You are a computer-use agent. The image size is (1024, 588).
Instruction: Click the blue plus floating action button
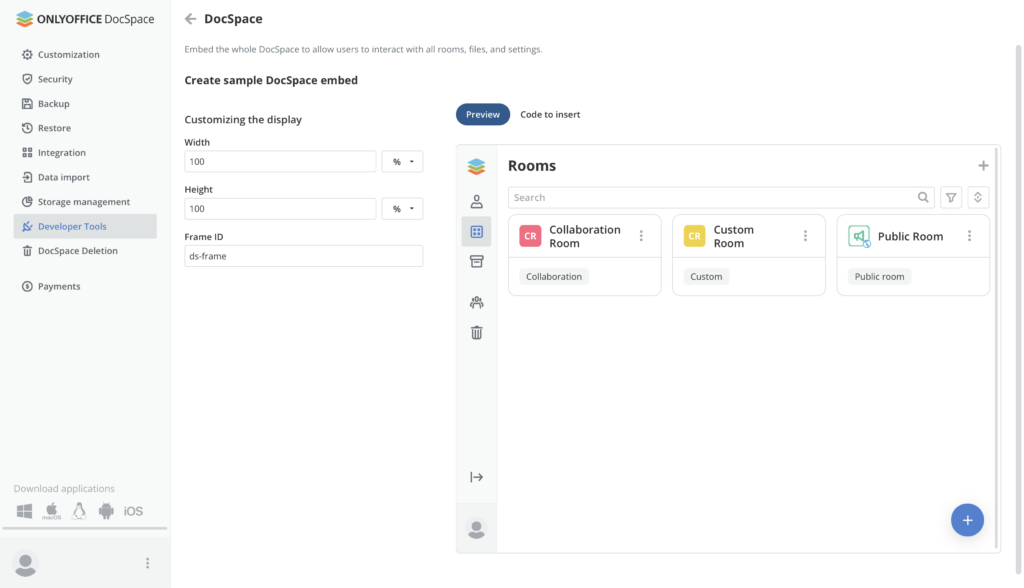pos(967,520)
